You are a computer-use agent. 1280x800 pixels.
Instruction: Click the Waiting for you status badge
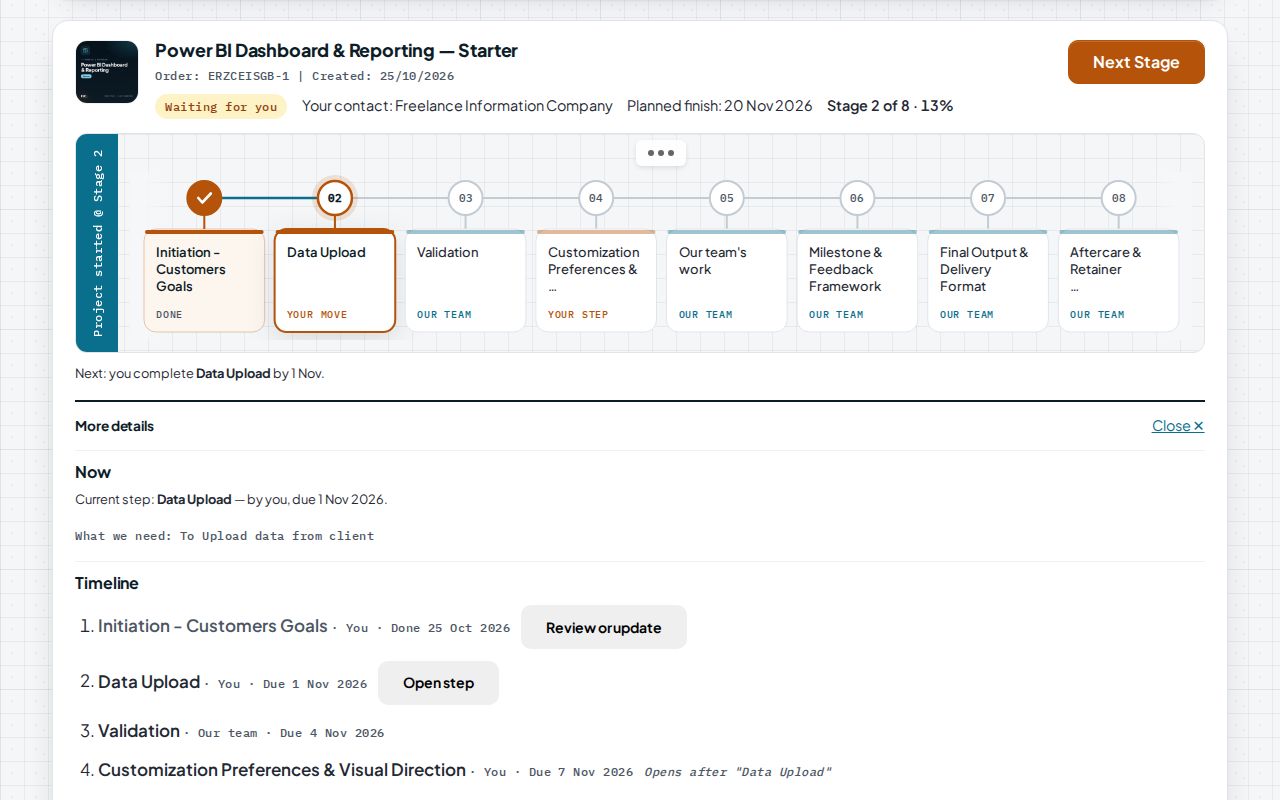[221, 107]
